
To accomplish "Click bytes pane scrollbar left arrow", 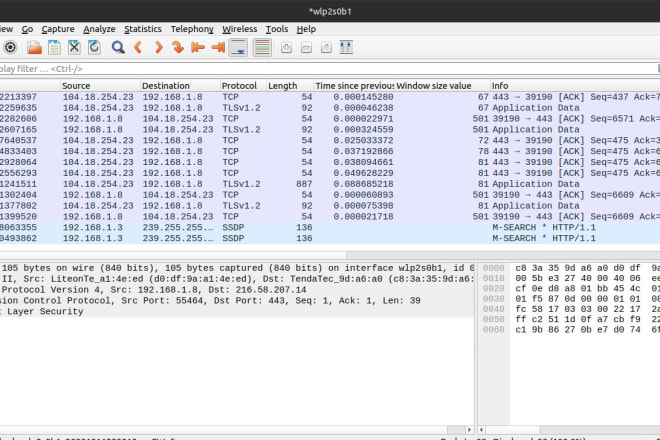I will (x=482, y=430).
